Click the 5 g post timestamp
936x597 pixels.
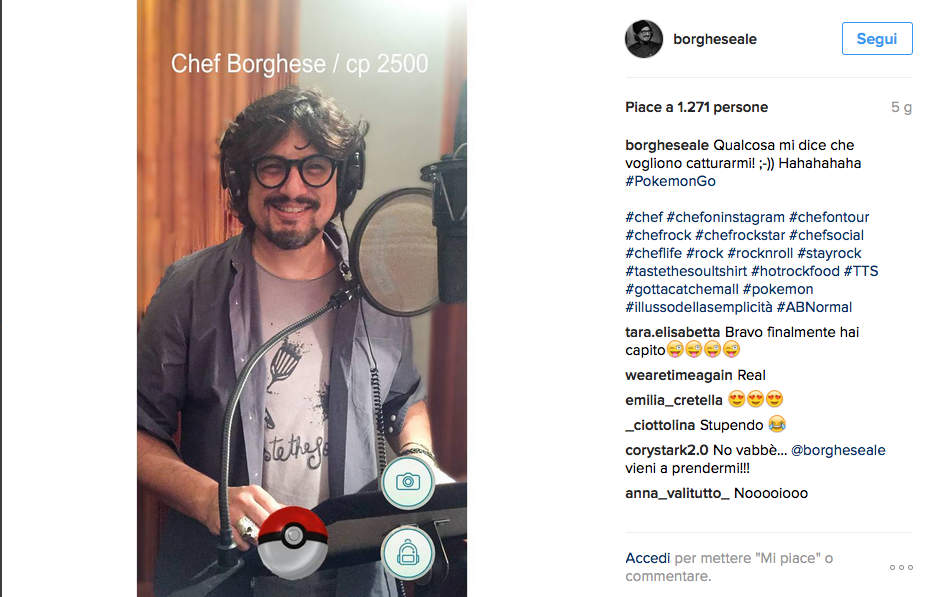[901, 107]
